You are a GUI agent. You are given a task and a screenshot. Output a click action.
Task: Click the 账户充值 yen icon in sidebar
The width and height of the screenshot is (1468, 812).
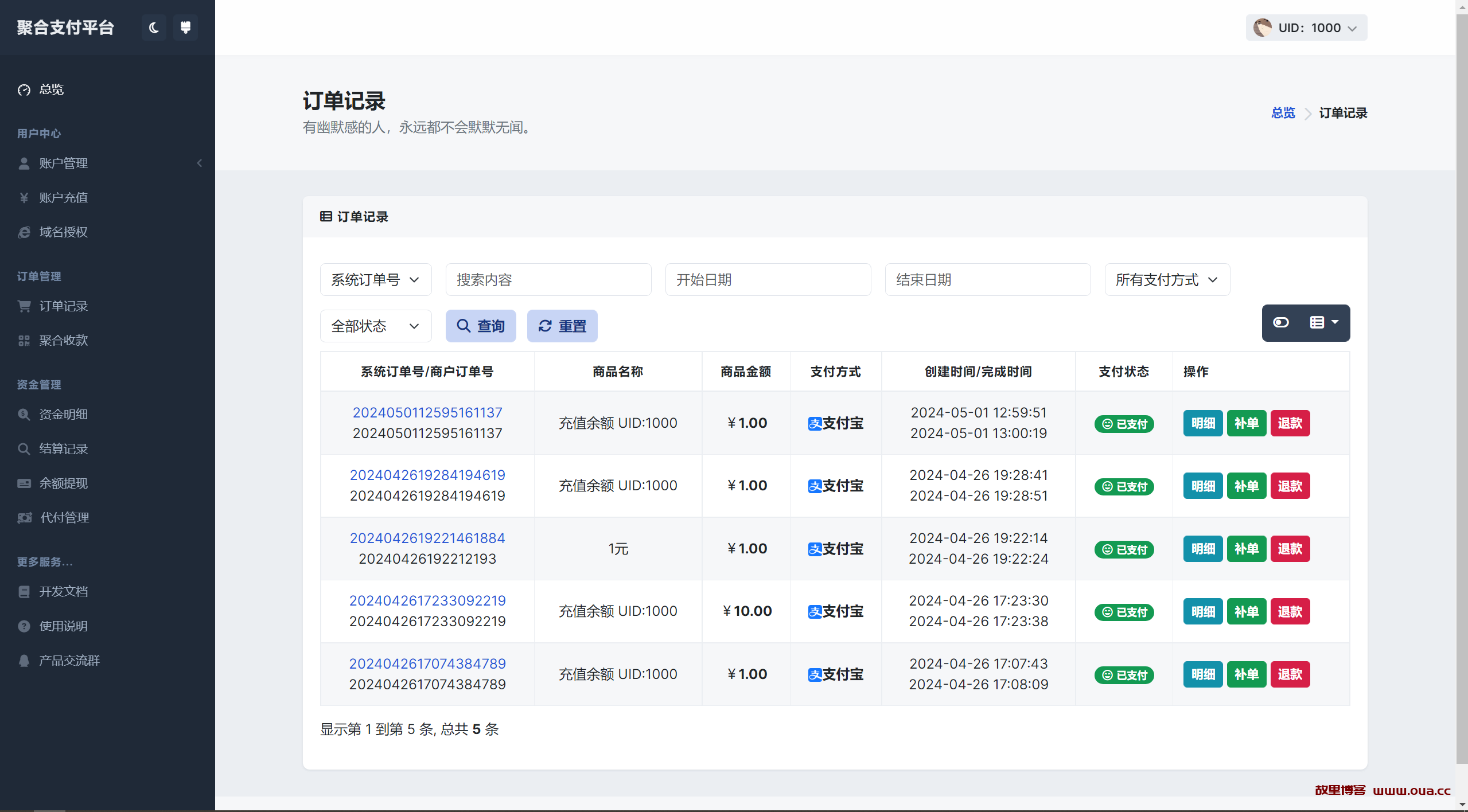pyautogui.click(x=24, y=197)
